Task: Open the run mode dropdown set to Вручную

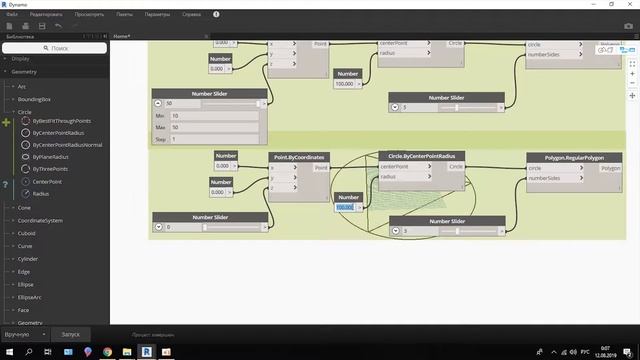Action: (25, 334)
